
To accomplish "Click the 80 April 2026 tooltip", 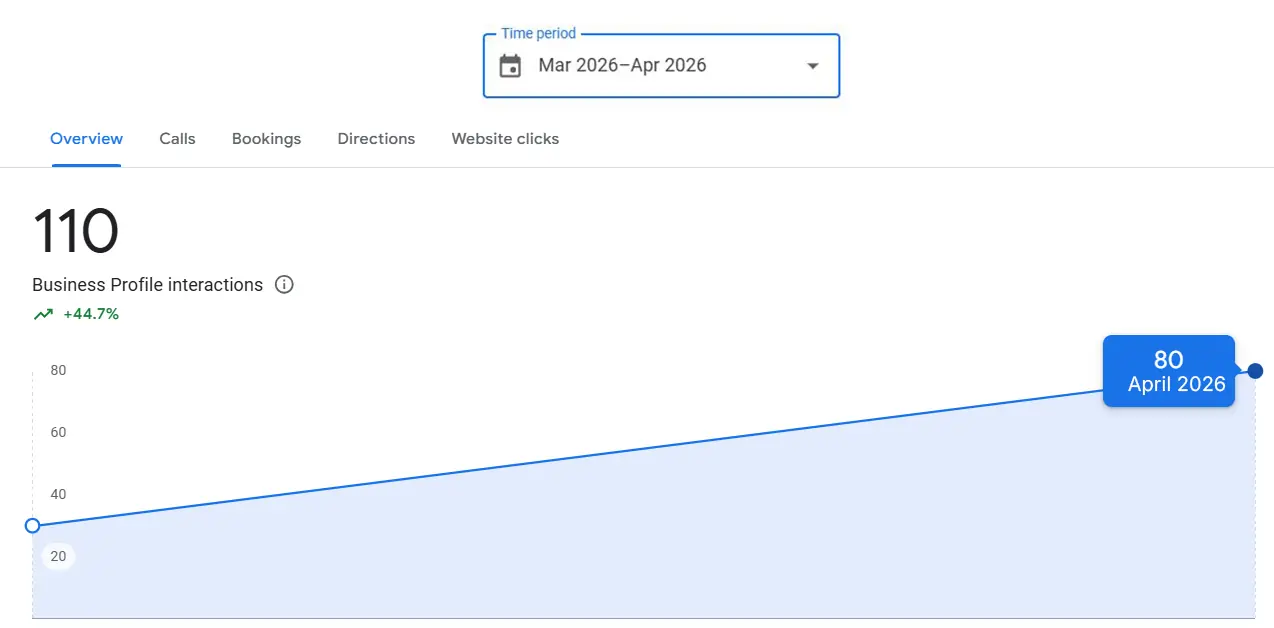I will tap(1168, 371).
